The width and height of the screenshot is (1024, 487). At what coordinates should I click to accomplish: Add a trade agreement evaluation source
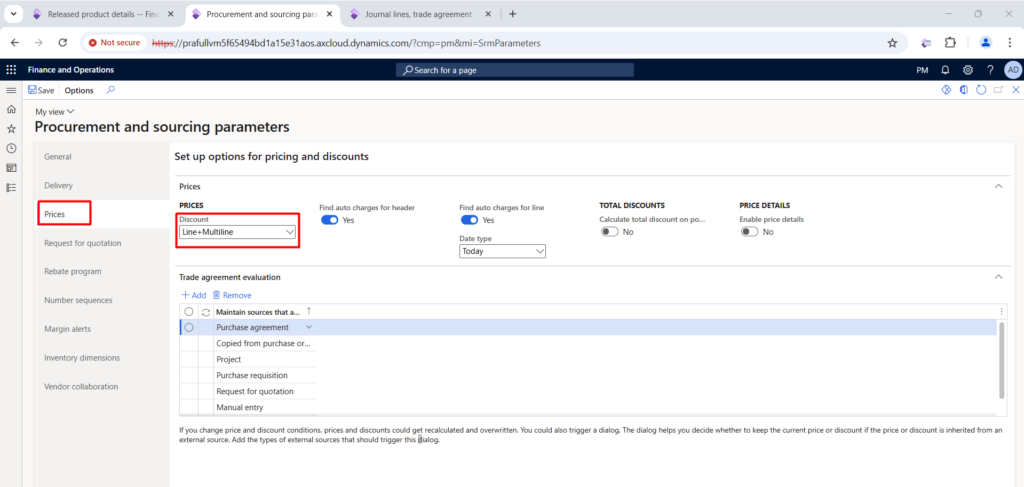194,295
